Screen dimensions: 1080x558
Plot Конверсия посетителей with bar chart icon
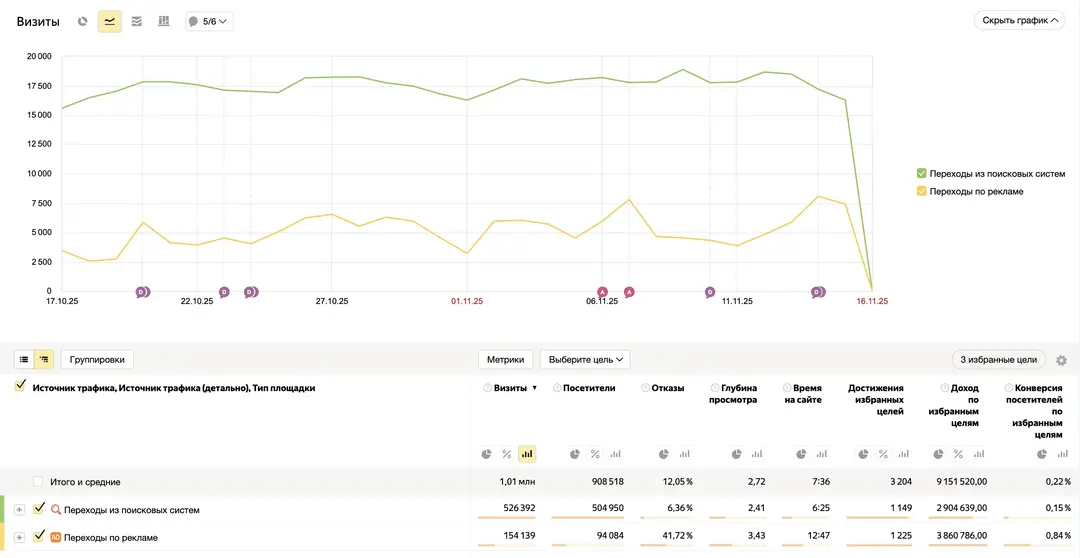click(x=1062, y=454)
